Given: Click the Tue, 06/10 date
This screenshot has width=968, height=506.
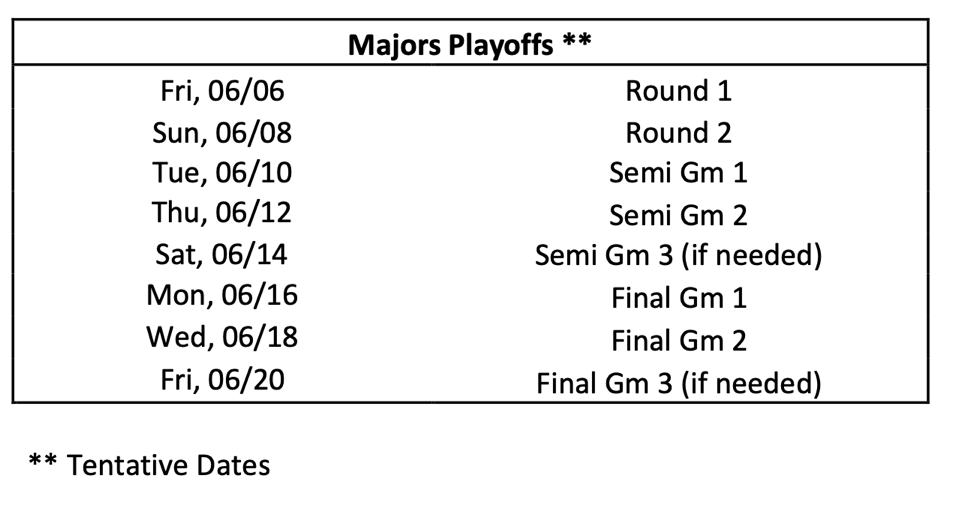Looking at the screenshot, I should click(222, 173).
